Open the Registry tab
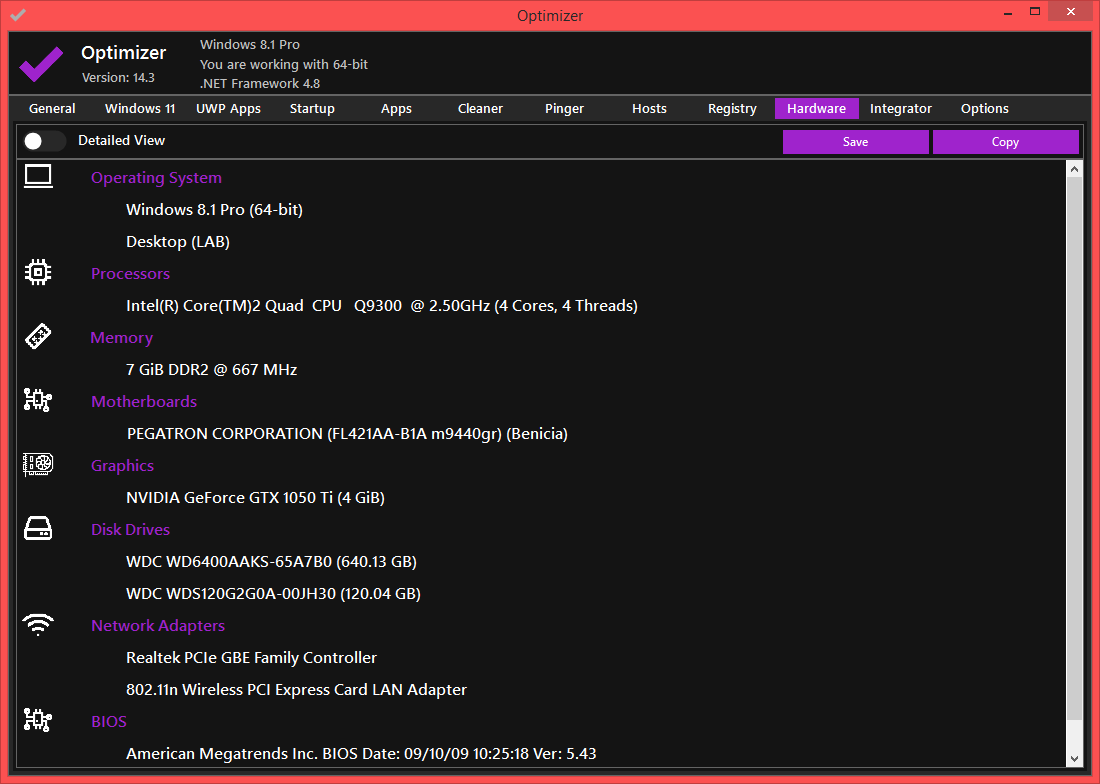Screen dimensions: 1100x784 pyautogui.click(x=732, y=109)
